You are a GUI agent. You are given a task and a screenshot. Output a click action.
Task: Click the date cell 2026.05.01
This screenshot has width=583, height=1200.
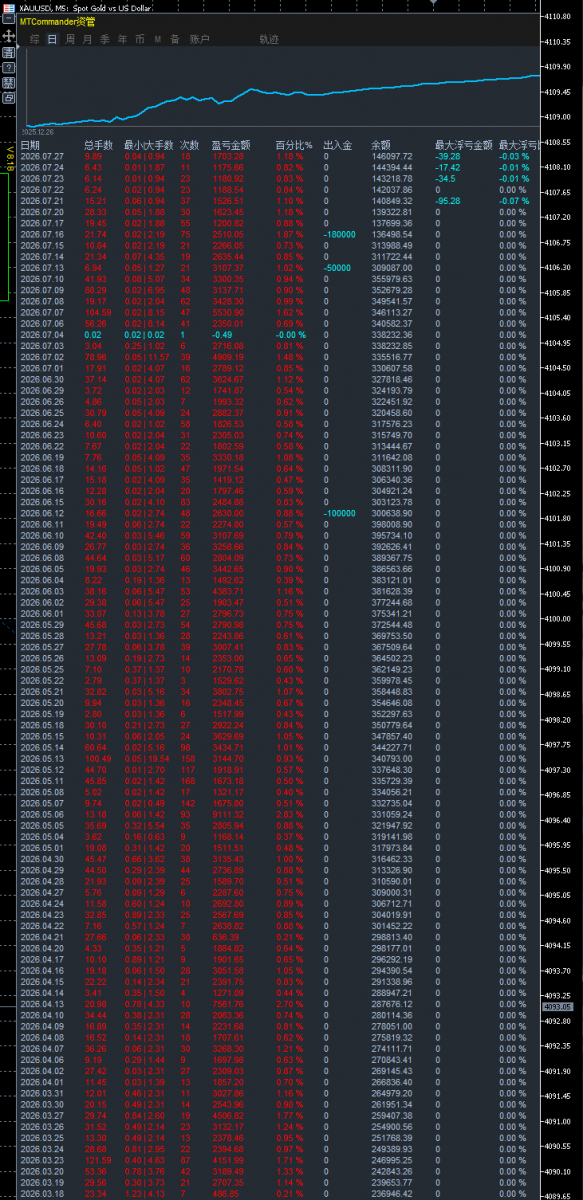point(42,847)
